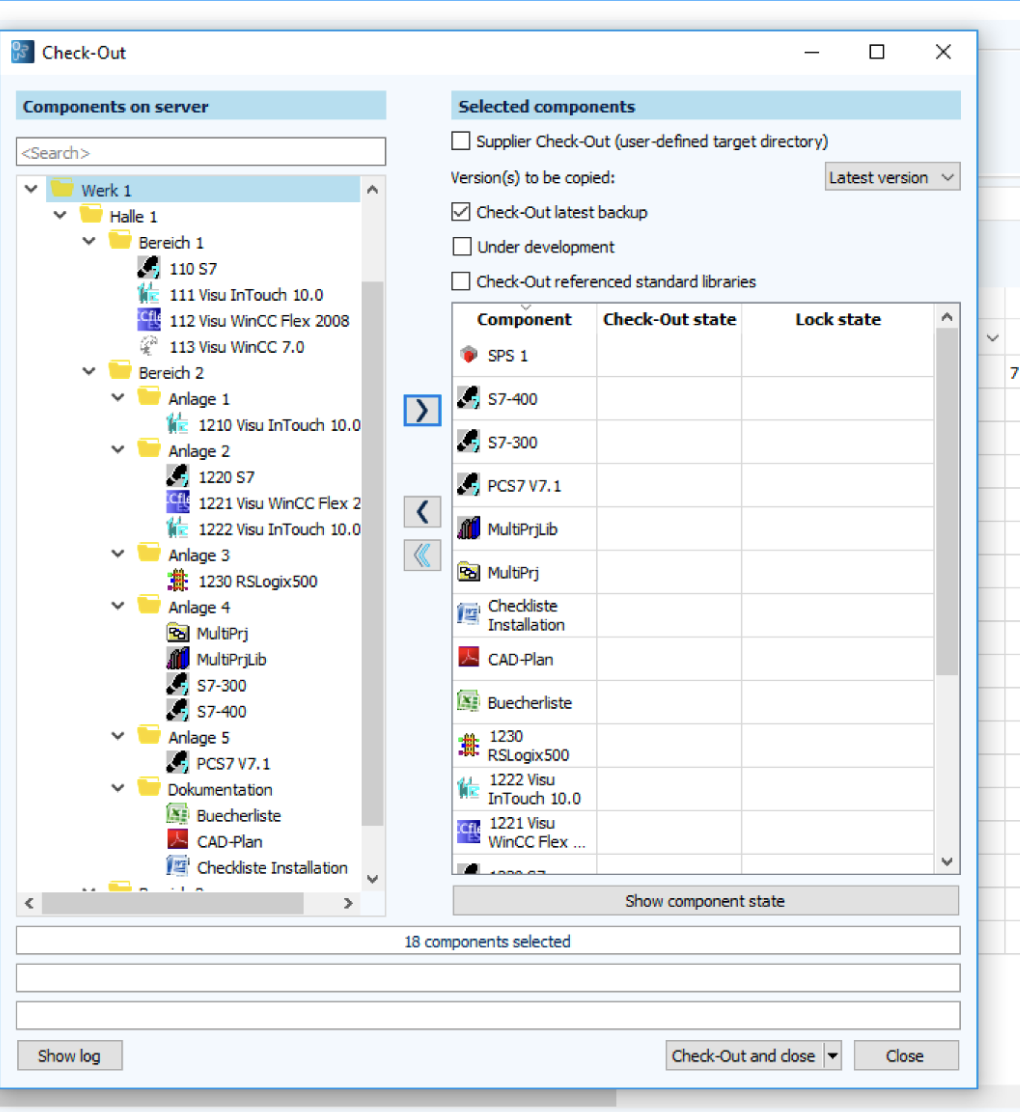Click the 1230 RSLogix500 icon in tree

177,581
